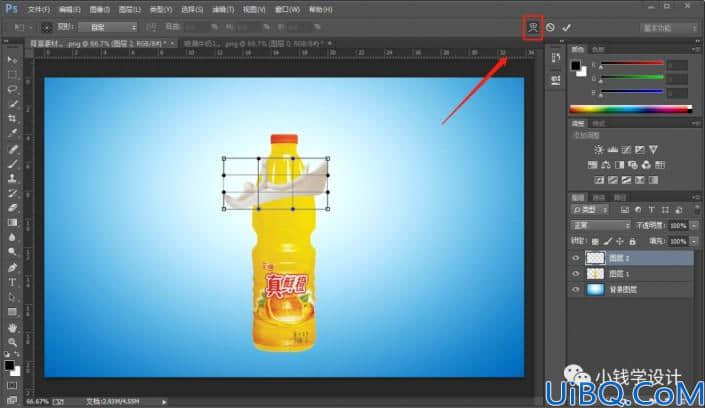Select the Blur tool

12,238
